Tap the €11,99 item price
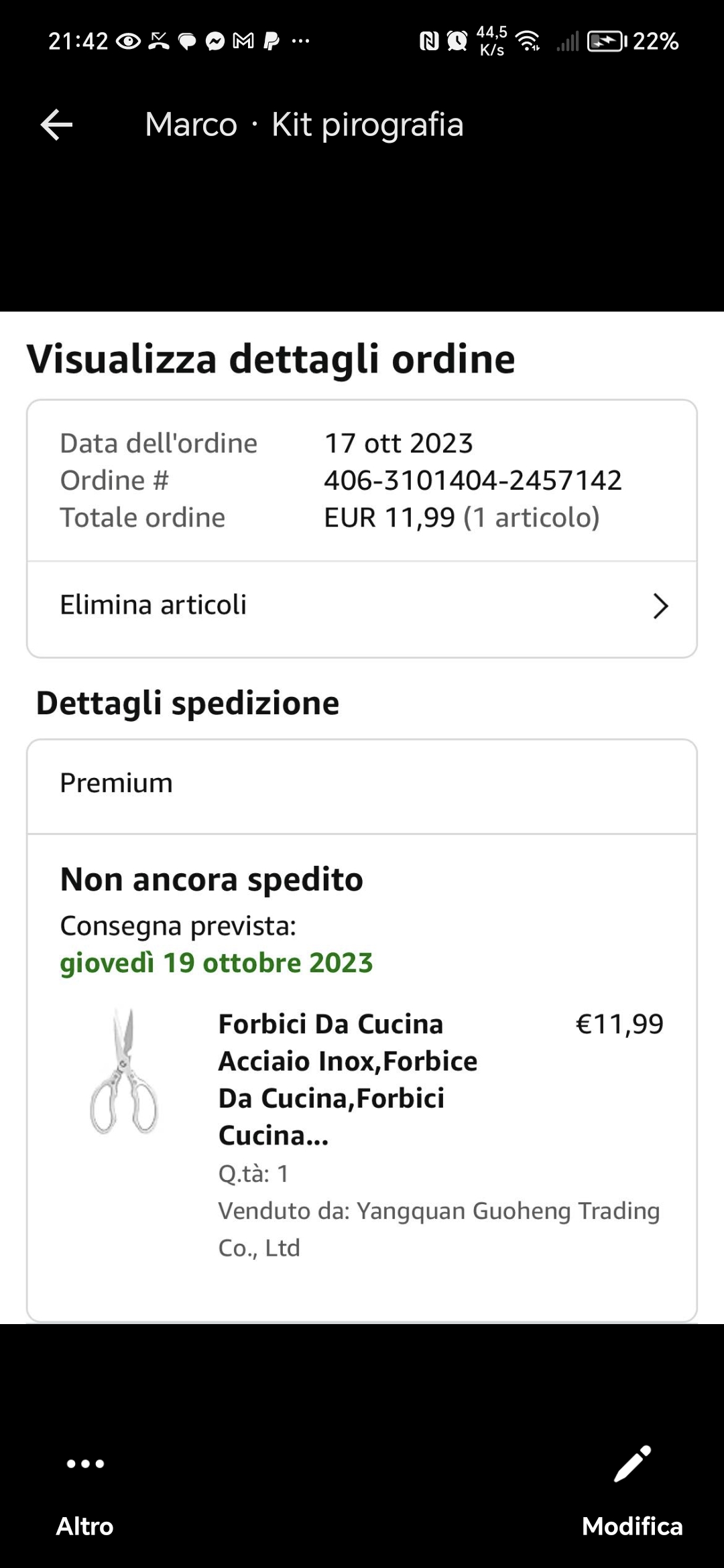The width and height of the screenshot is (724, 1568). pyautogui.click(x=619, y=1024)
